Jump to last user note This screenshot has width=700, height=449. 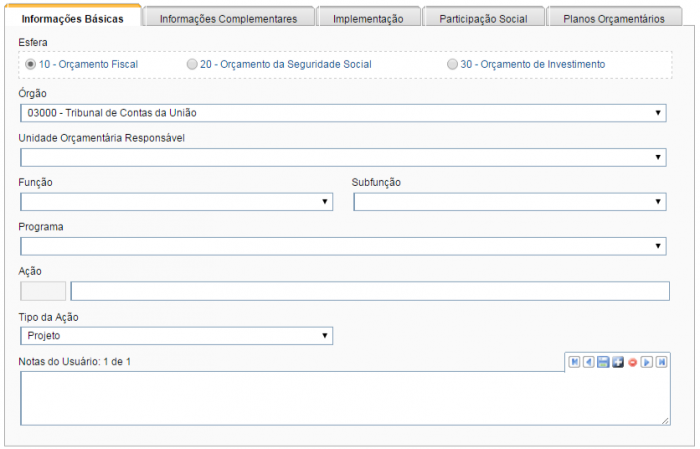[x=662, y=362]
